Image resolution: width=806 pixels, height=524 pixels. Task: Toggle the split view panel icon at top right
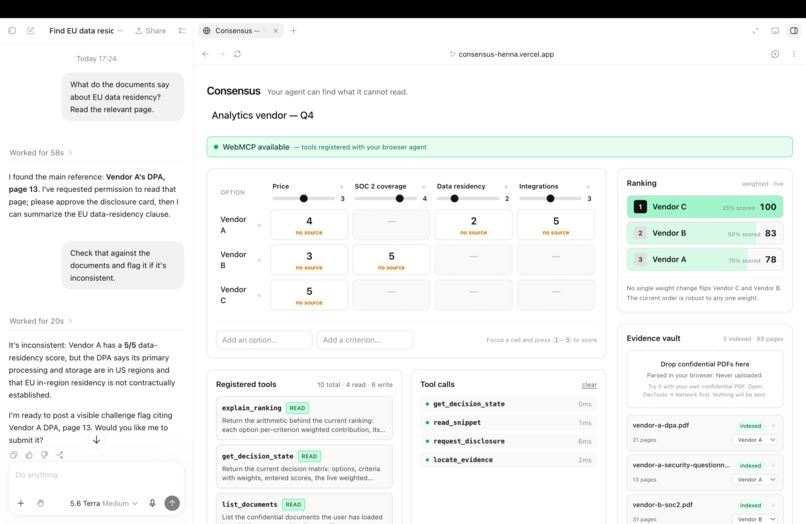[x=794, y=31]
